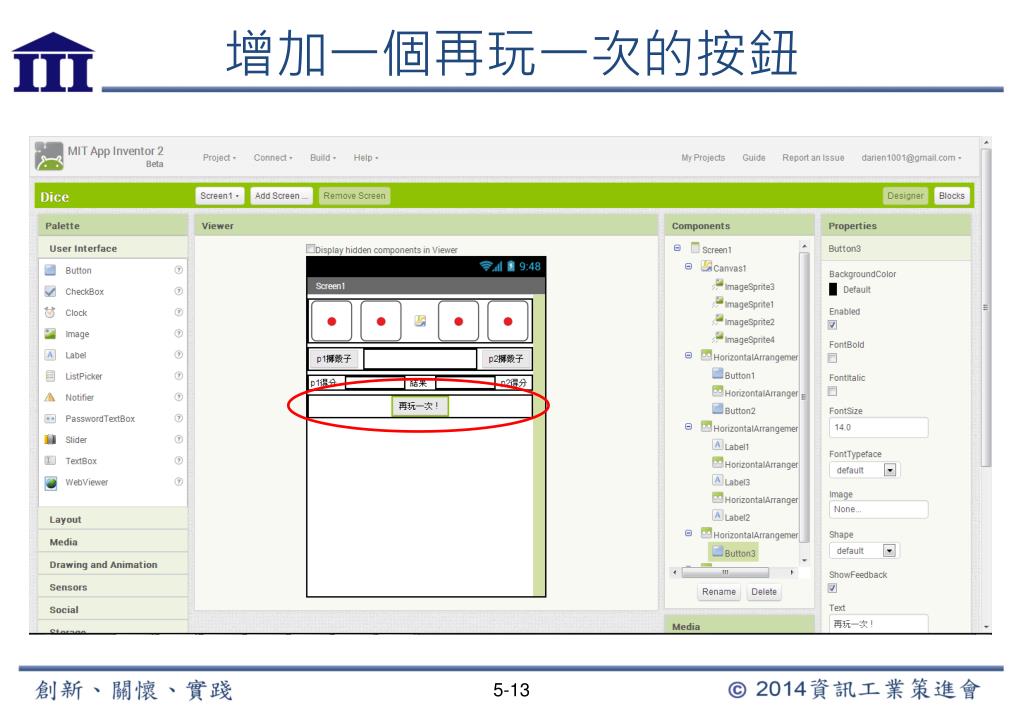This screenshot has width=1023, height=708.
Task: Collapse the Screen1 tree node
Action: 677,248
